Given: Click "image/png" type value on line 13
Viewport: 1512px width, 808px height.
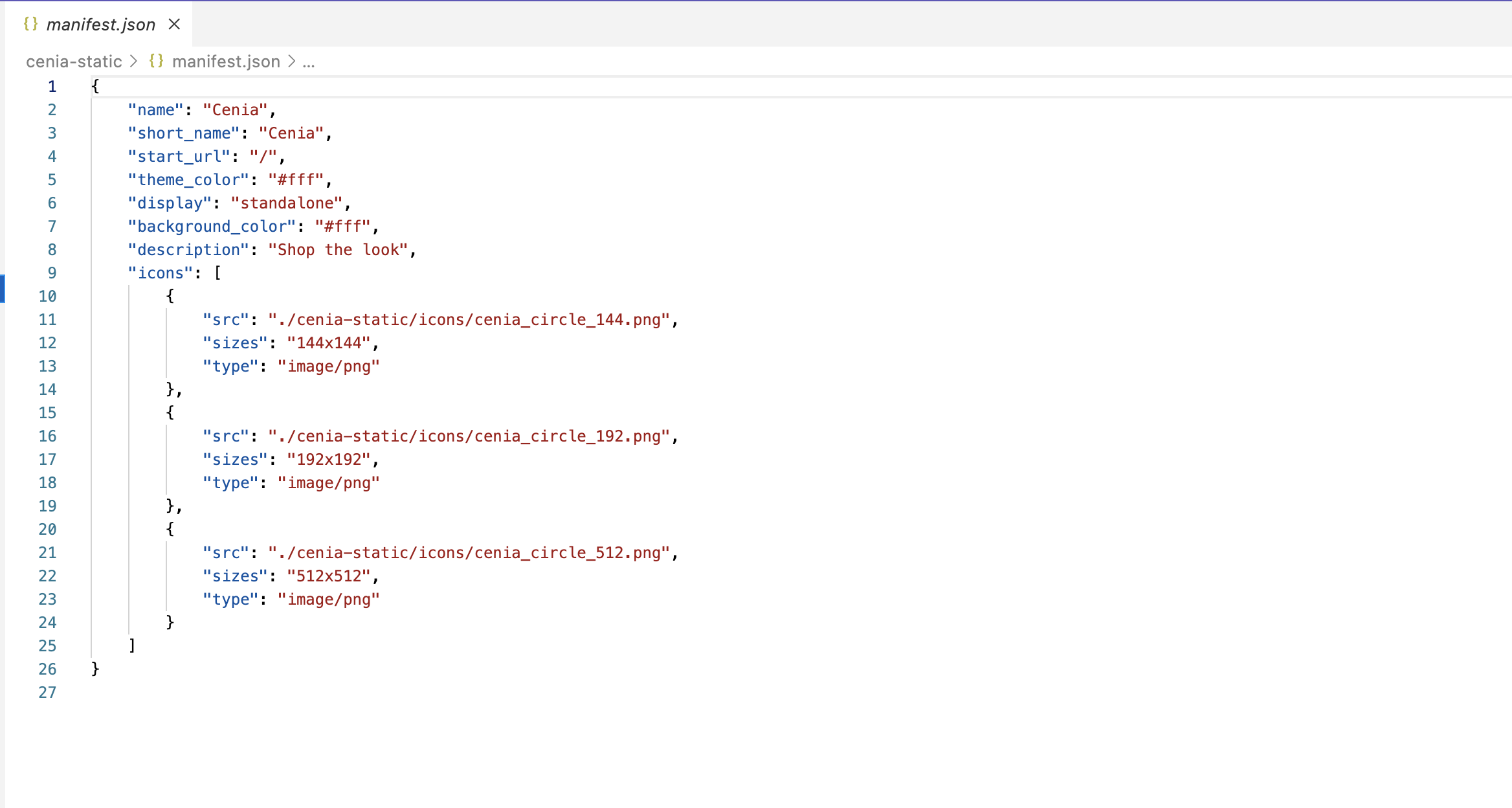Looking at the screenshot, I should pyautogui.click(x=329, y=366).
